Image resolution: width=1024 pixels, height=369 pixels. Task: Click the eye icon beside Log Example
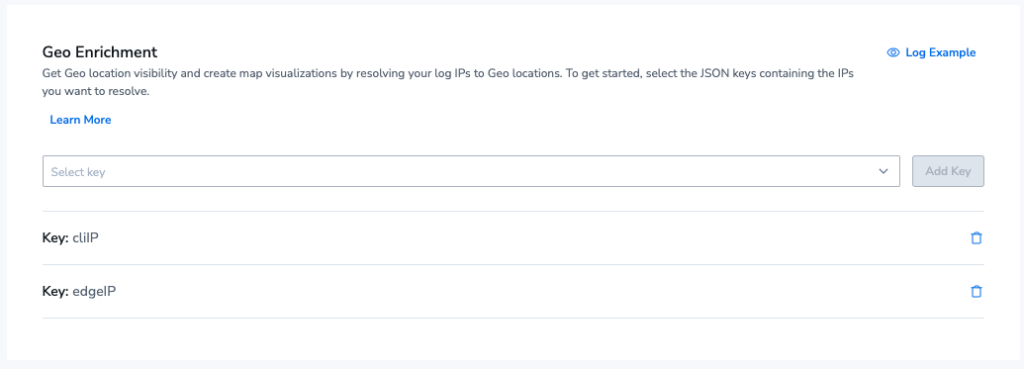point(893,53)
